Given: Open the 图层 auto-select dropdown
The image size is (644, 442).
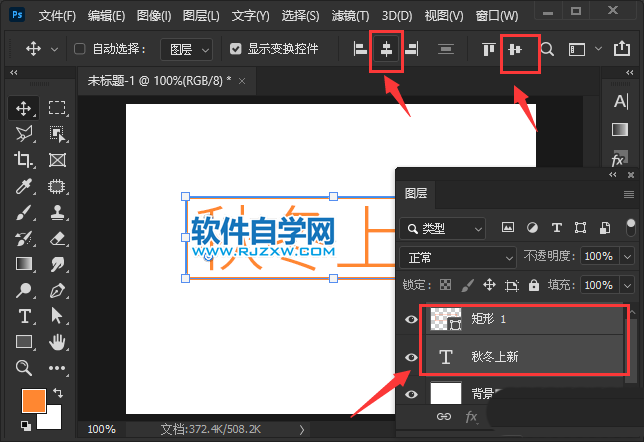Looking at the screenshot, I should (x=186, y=50).
